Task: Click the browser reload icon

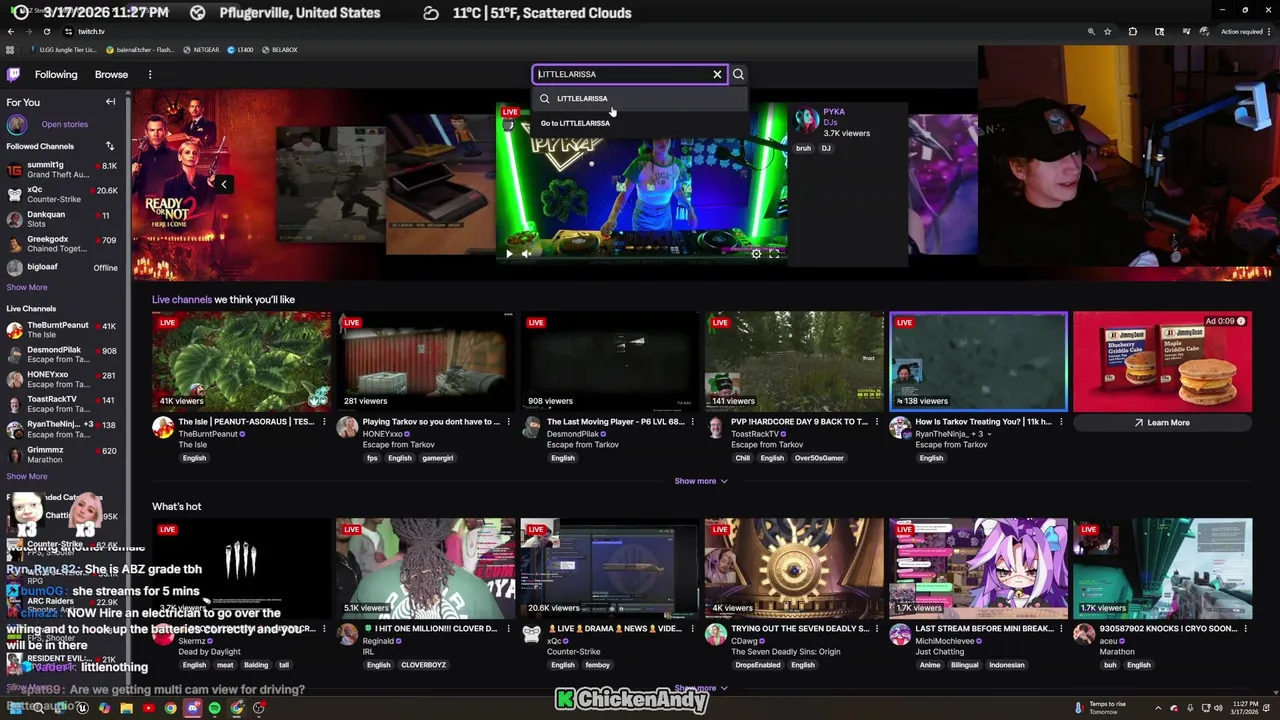Action: coord(46,31)
